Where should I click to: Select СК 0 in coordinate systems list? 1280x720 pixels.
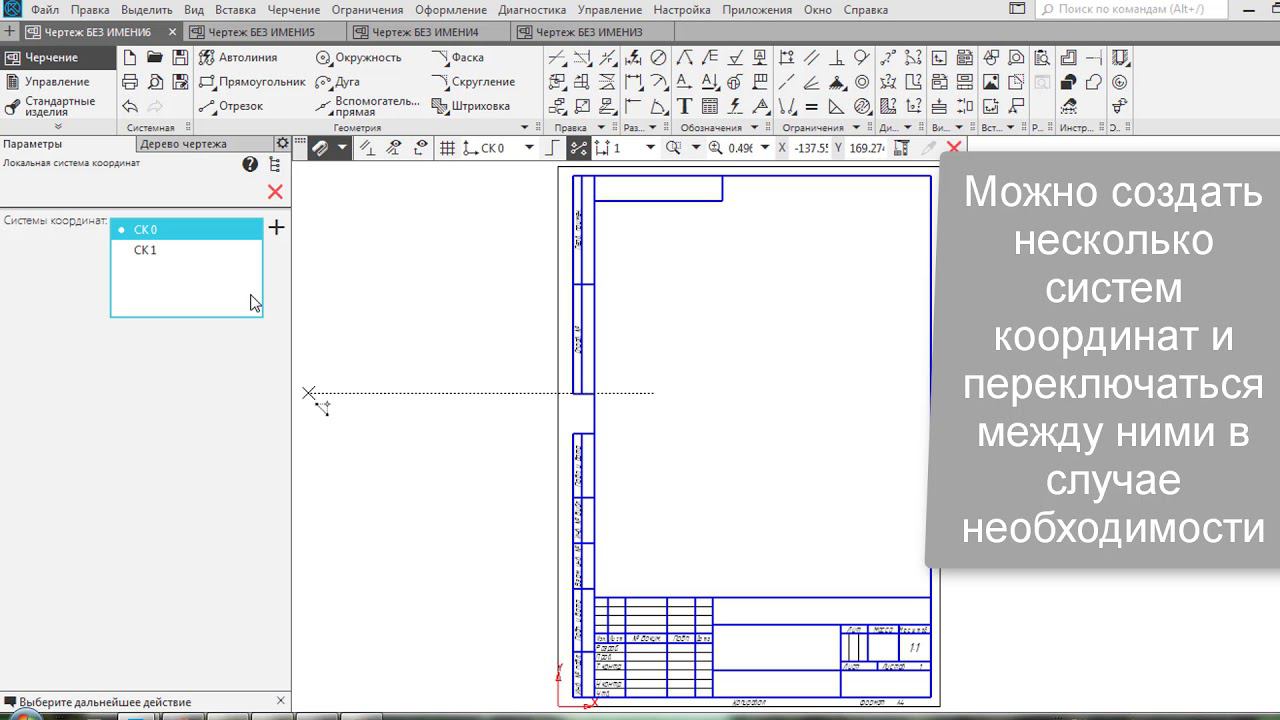[186, 230]
